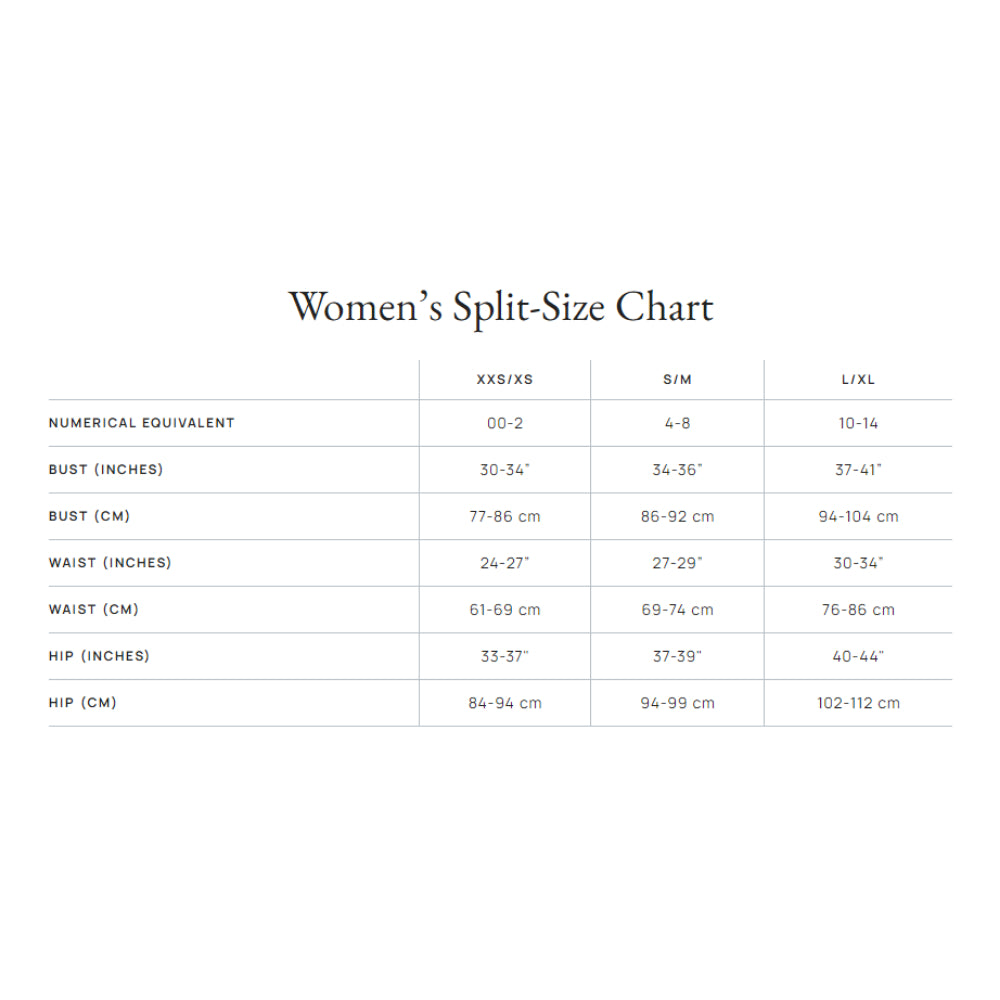Click the Waist (CM) row label

tap(94, 609)
